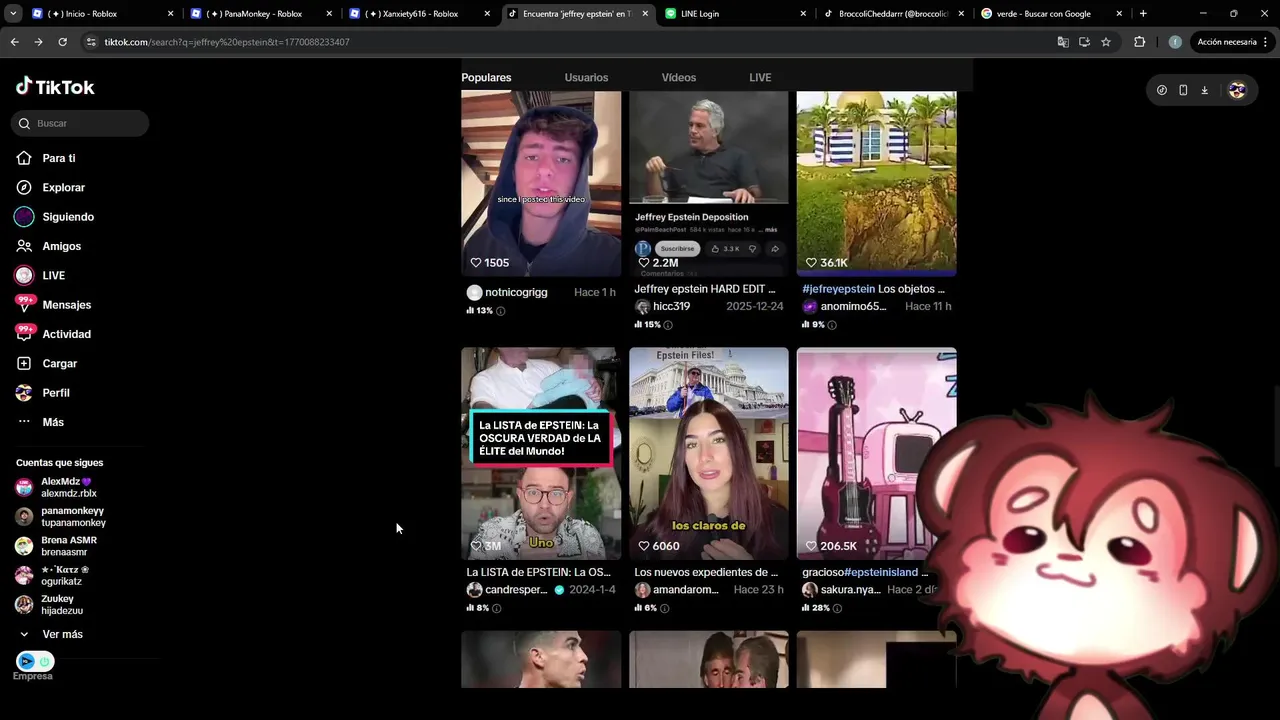This screenshot has width=1280, height=720.
Task: Click the TikTok logo
Action: click(x=55, y=87)
